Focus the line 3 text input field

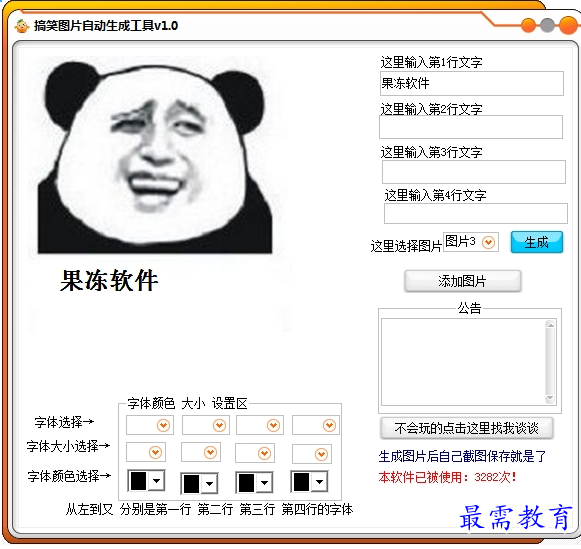pyautogui.click(x=474, y=172)
